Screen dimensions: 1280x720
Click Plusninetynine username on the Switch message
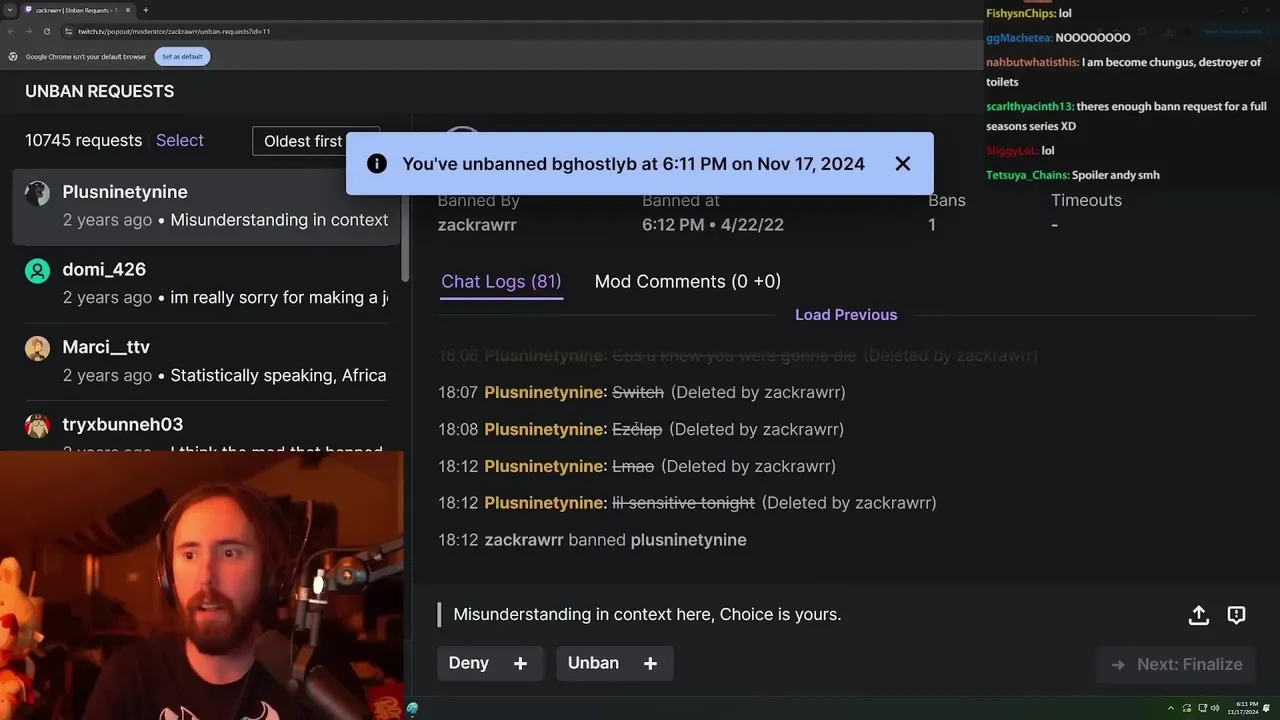(544, 393)
